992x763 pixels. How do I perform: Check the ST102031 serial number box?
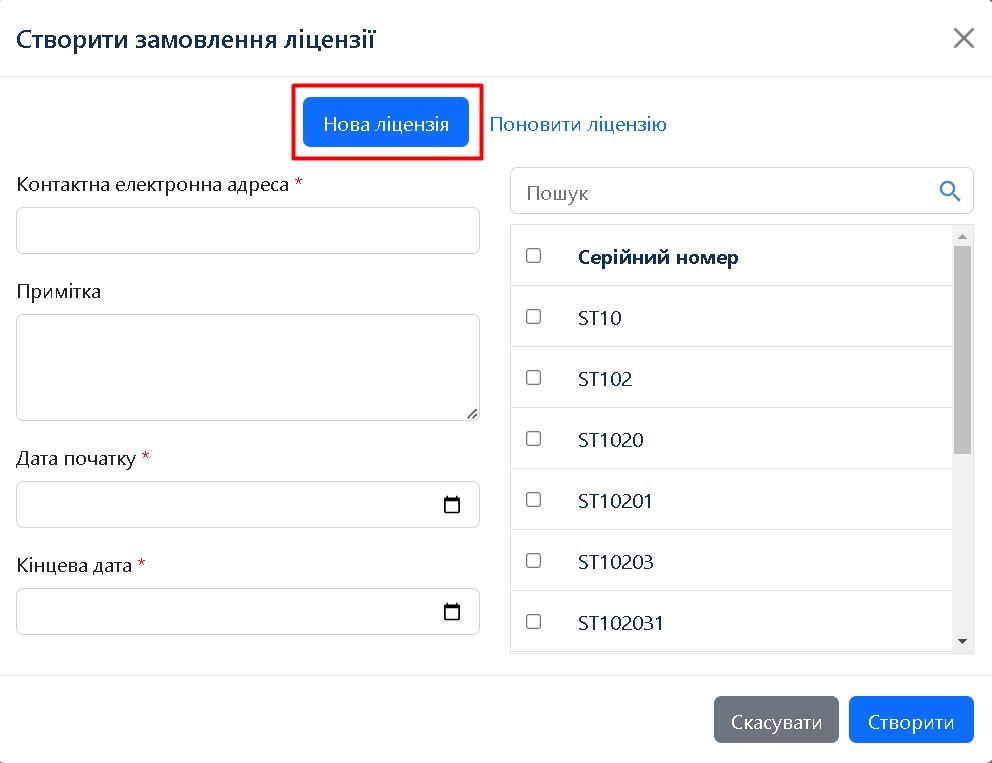[x=533, y=622]
